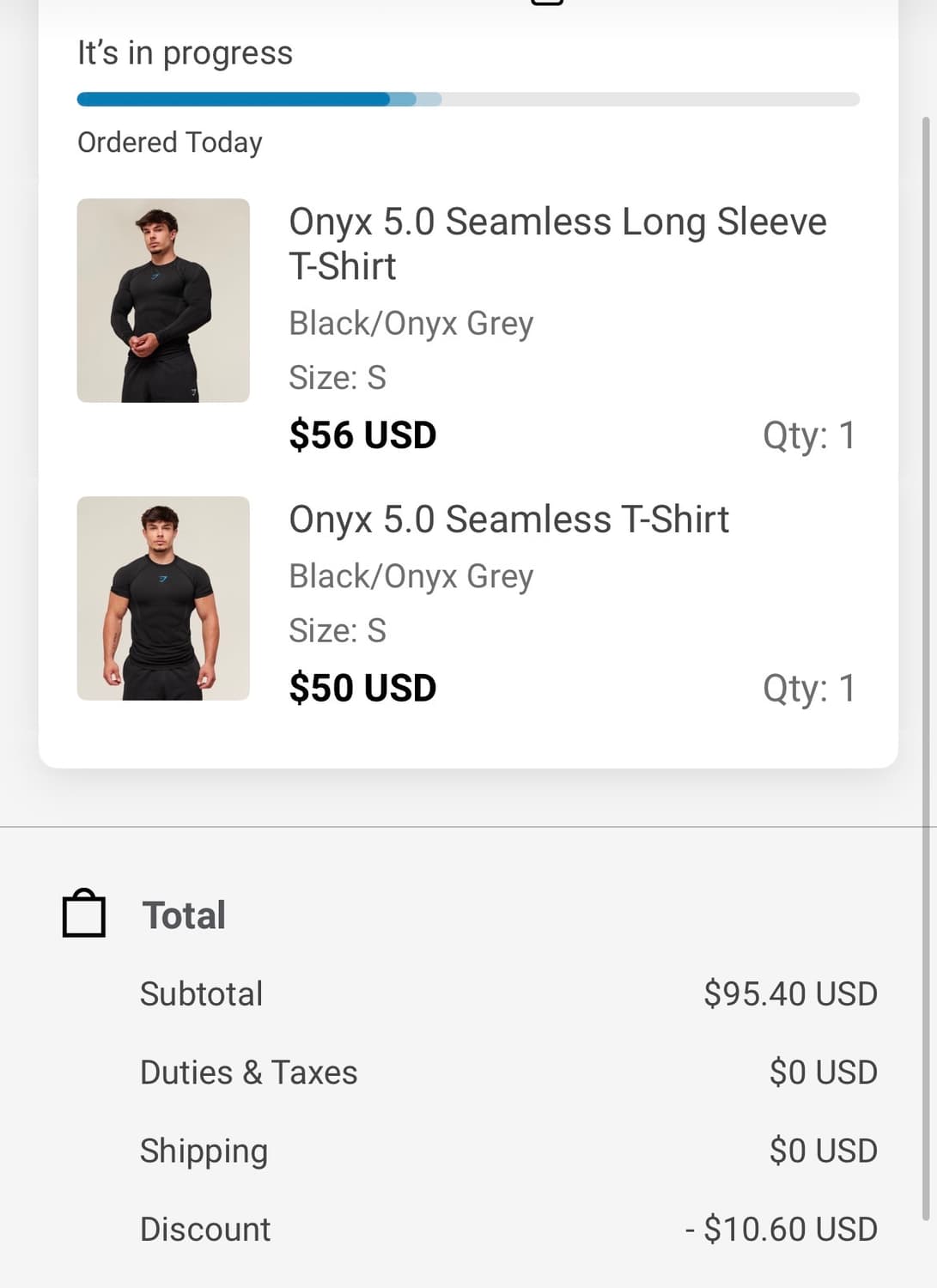Click the $95.40 USD subtotal amount
Image resolution: width=937 pixels, height=1288 pixels.
790,994
